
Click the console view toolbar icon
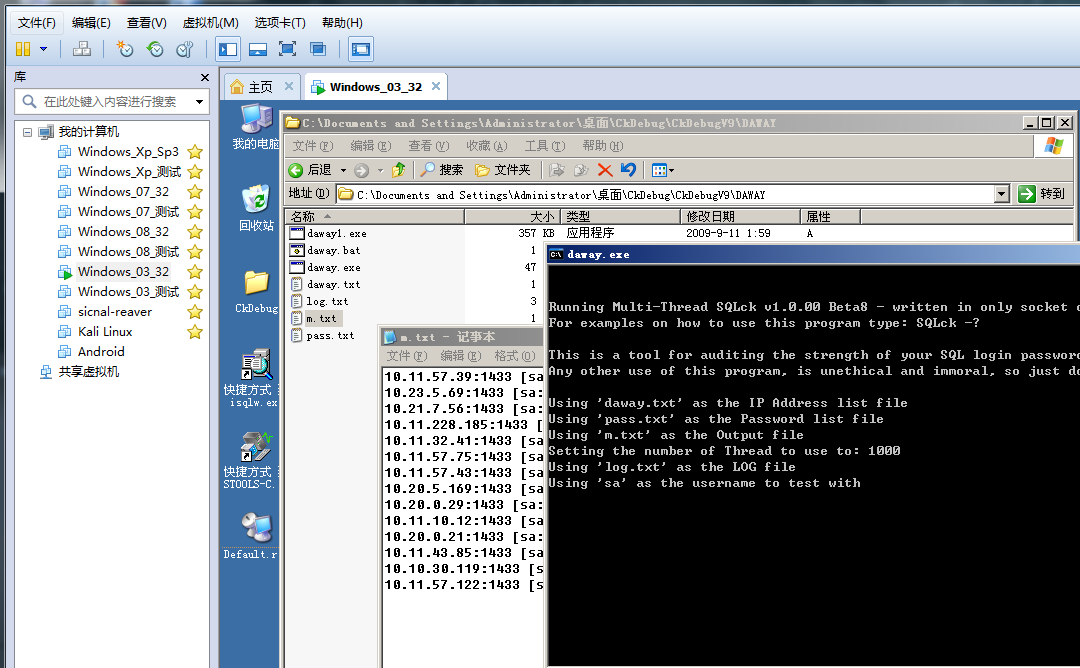tap(361, 49)
